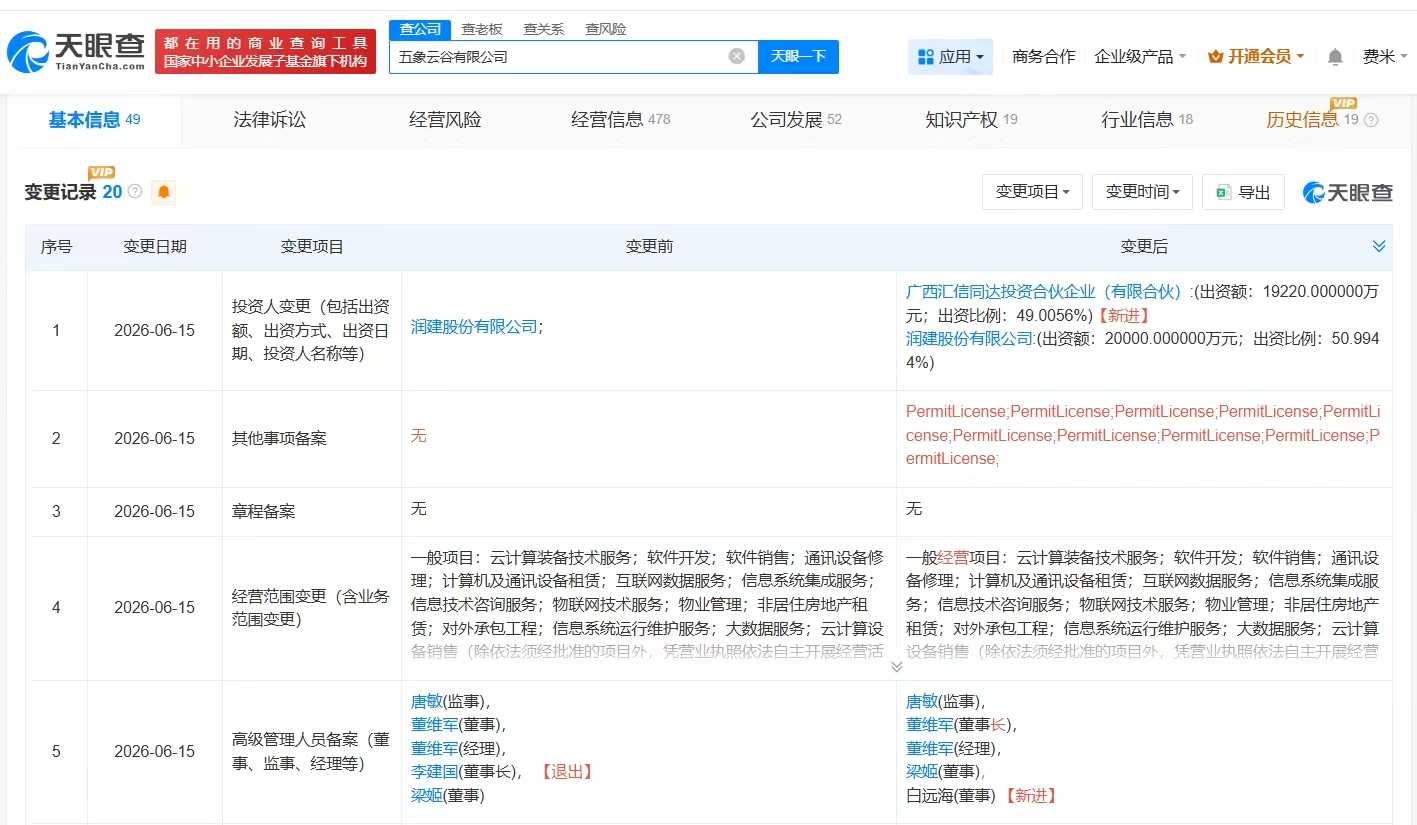Click the 2026-06-15 date in row 4
The width and height of the screenshot is (1417, 825).
pos(155,607)
